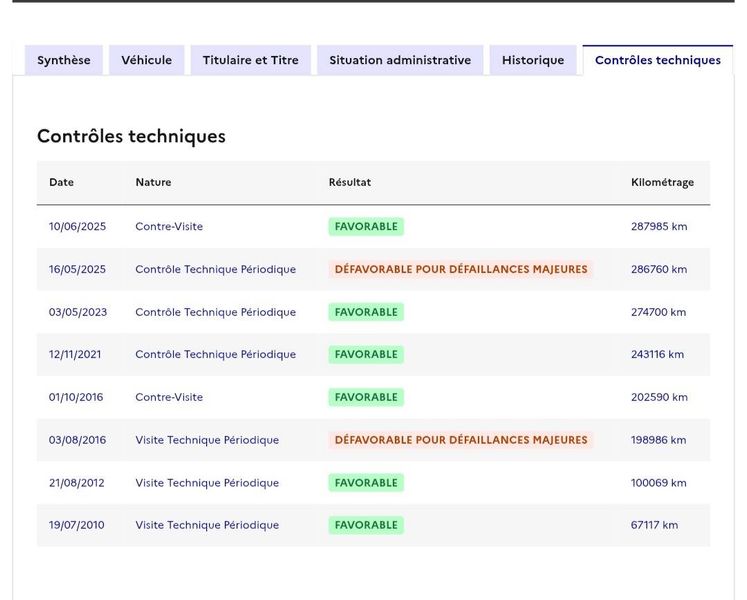The width and height of the screenshot is (747, 600).
Task: Click the 243116 km mileage value
Action: pyautogui.click(x=657, y=355)
